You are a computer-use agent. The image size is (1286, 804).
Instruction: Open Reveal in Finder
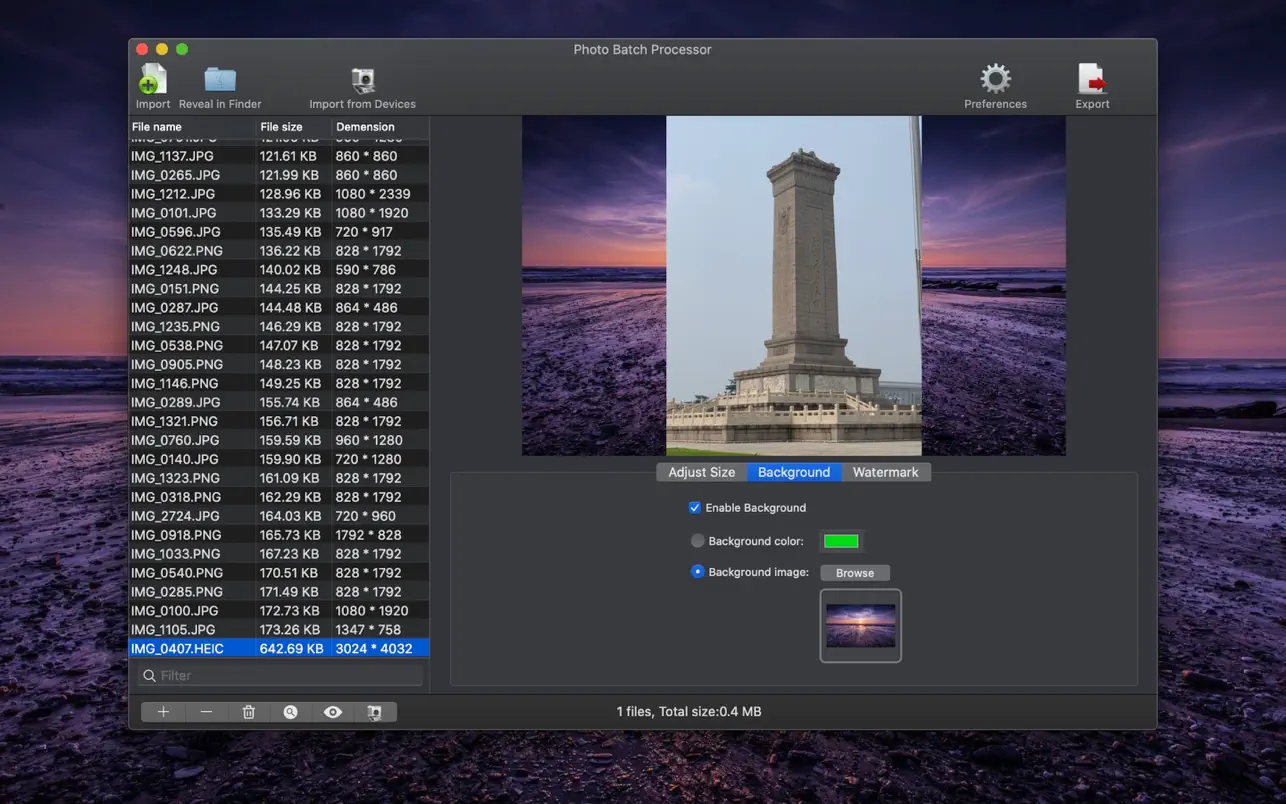click(220, 80)
